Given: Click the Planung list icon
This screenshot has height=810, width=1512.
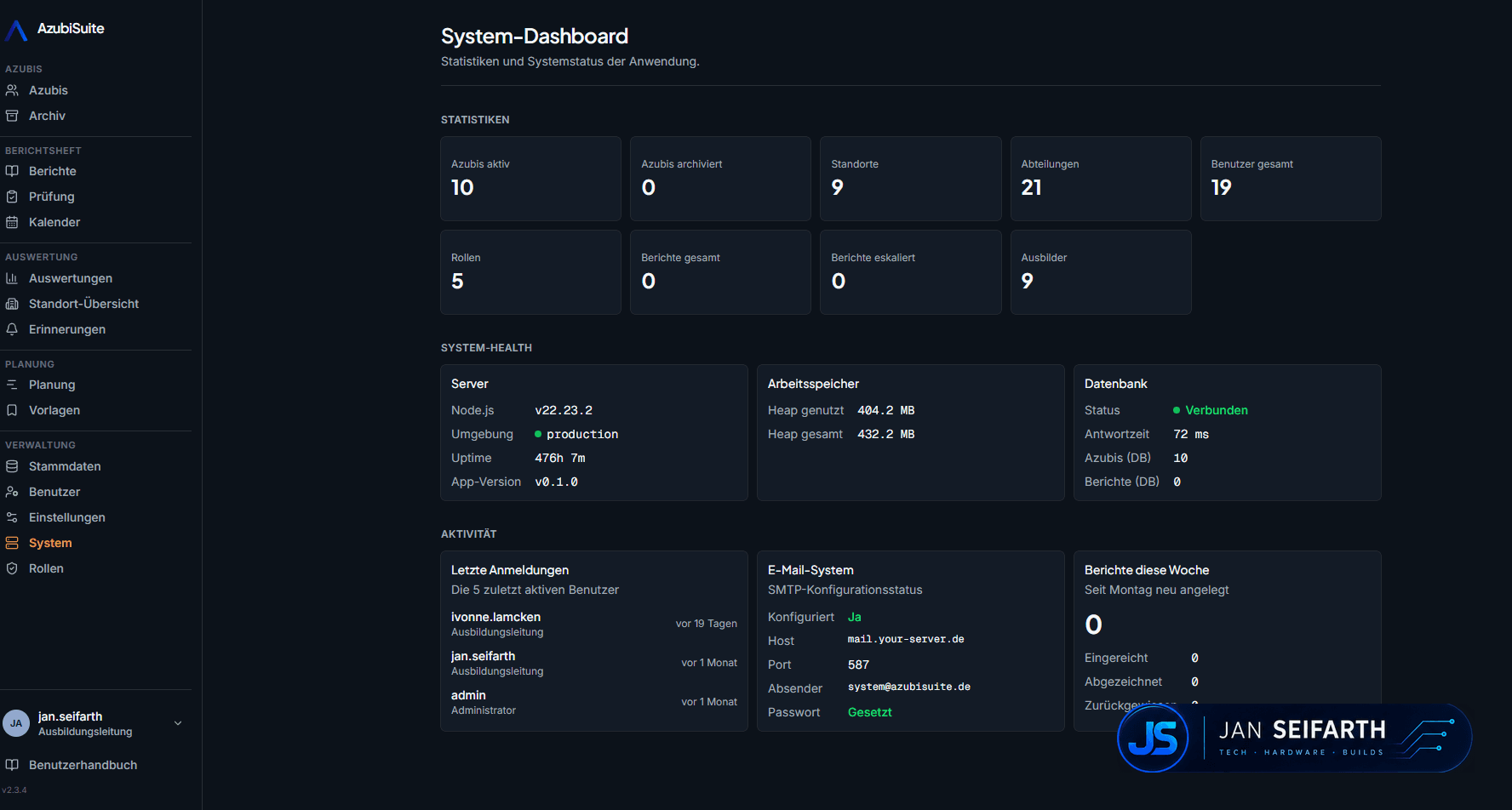Looking at the screenshot, I should pos(12,385).
